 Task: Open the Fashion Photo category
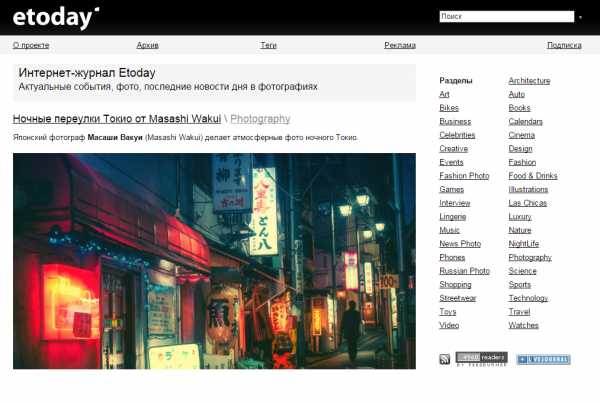click(464, 176)
